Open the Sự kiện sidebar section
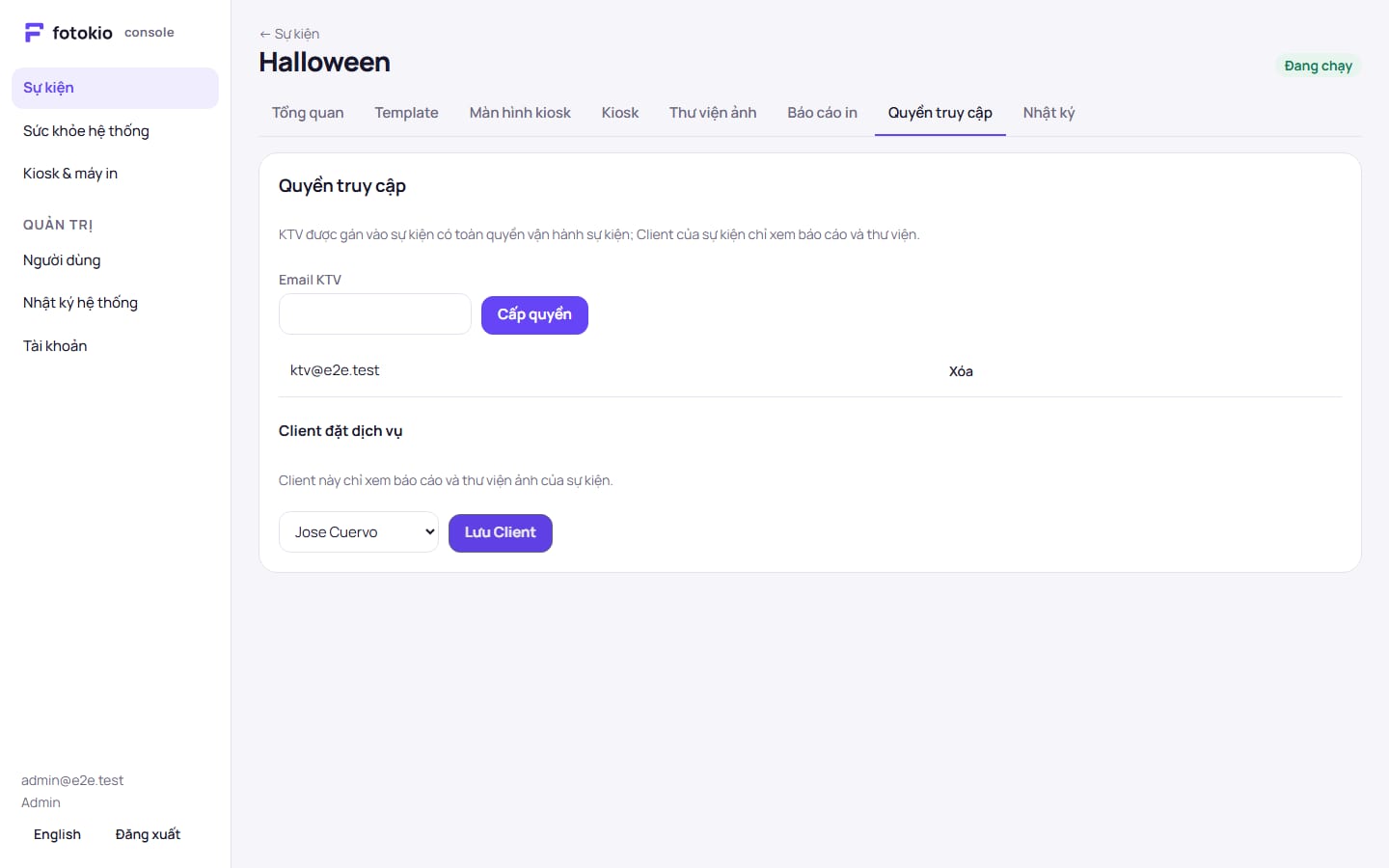Viewport: 1389px width, 868px height. [115, 88]
